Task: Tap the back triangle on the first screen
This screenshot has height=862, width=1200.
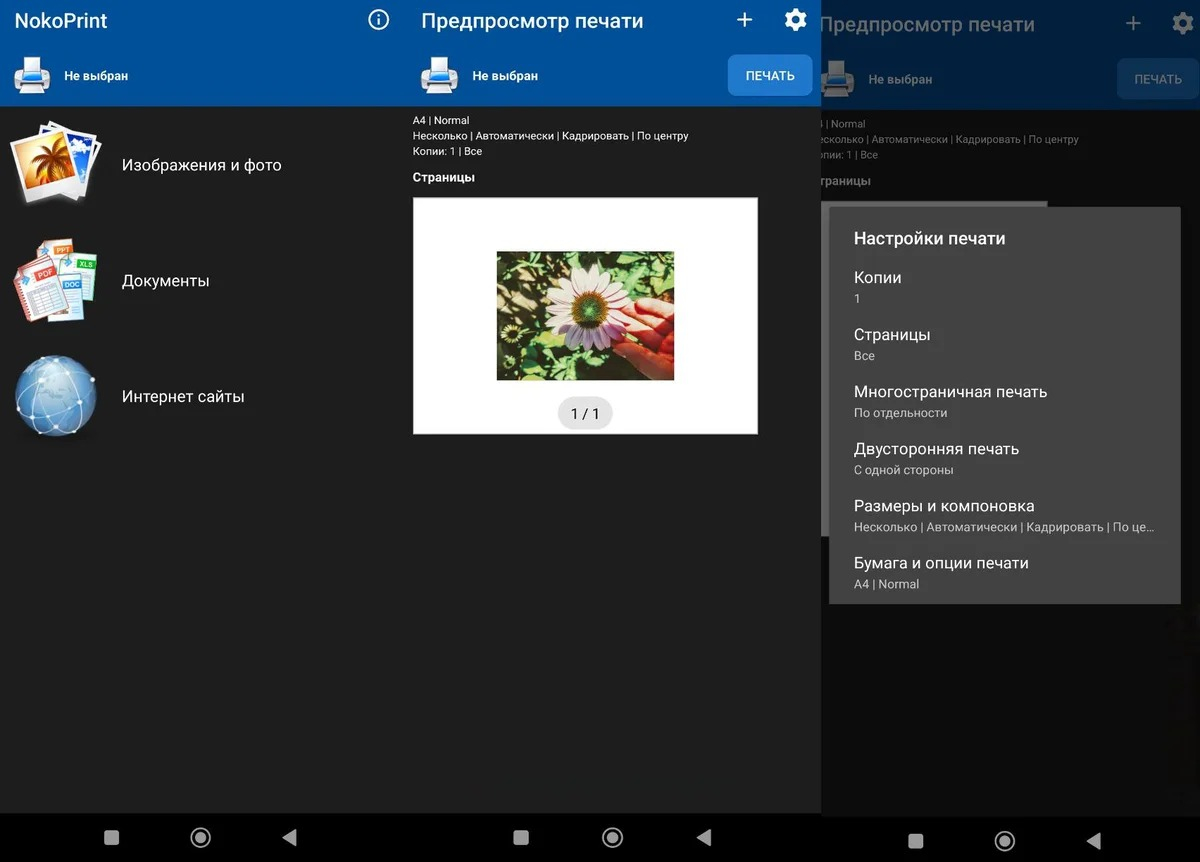Action: [289, 838]
